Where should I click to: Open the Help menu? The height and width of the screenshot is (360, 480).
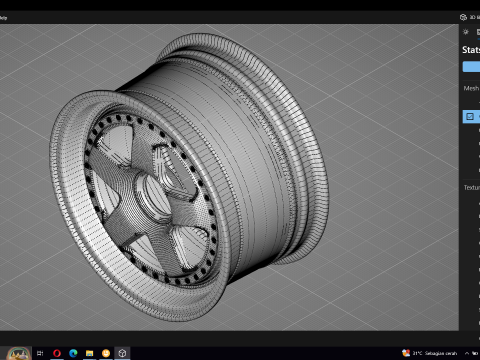coord(3,18)
